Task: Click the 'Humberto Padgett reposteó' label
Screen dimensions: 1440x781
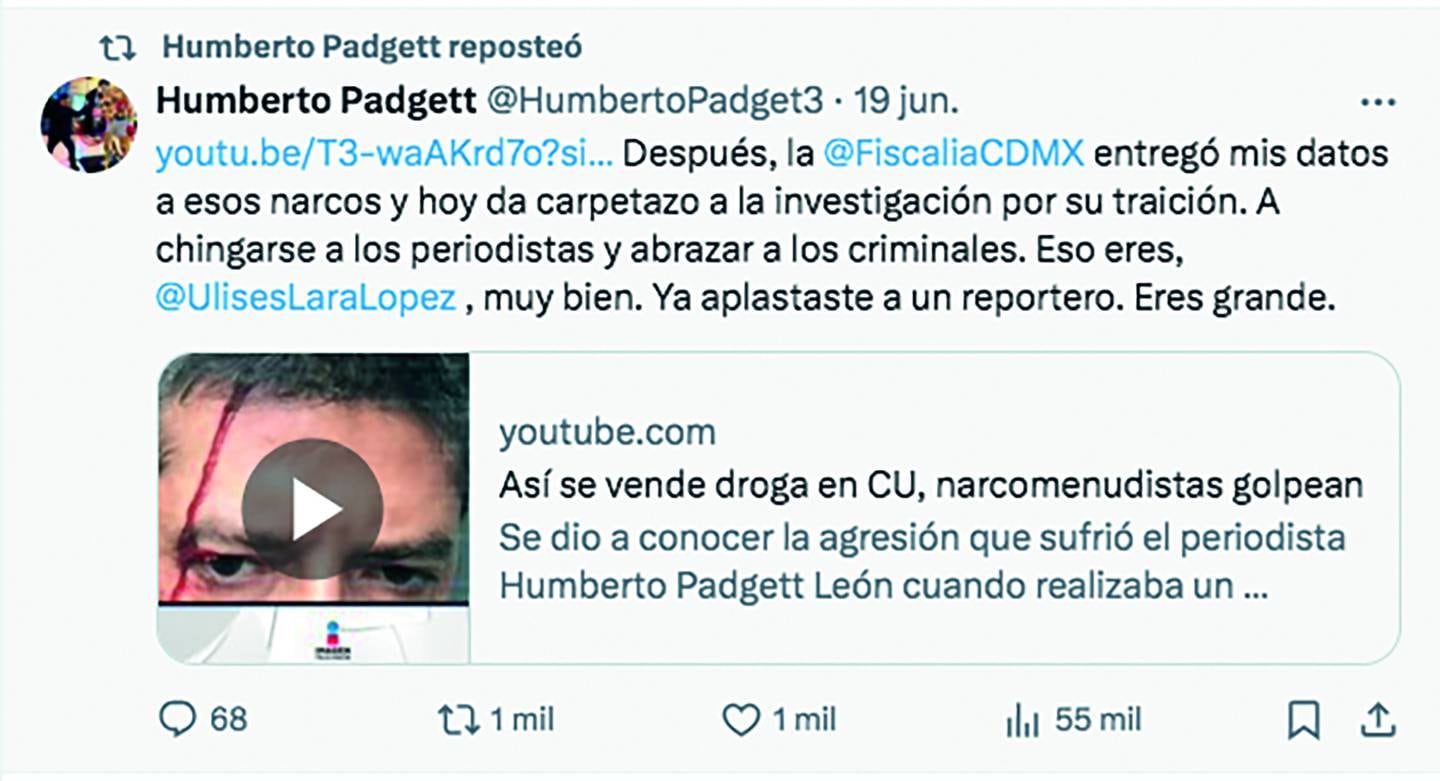Action: [x=371, y=46]
